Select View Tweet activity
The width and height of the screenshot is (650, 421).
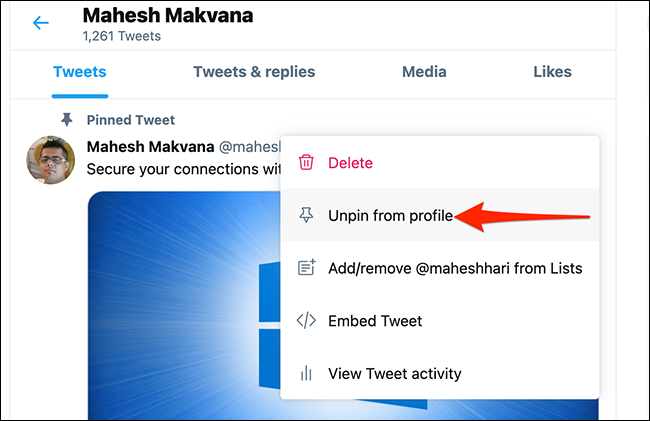click(x=395, y=374)
